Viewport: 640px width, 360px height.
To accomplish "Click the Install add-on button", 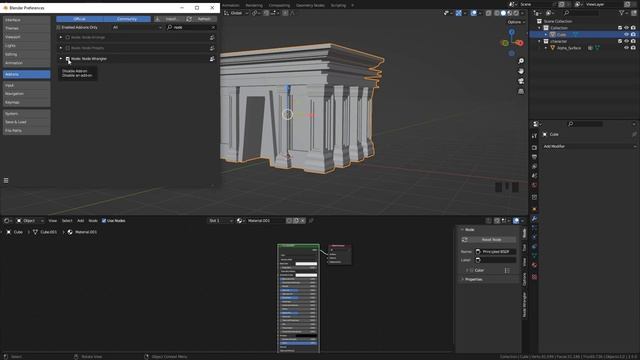I will [168, 19].
